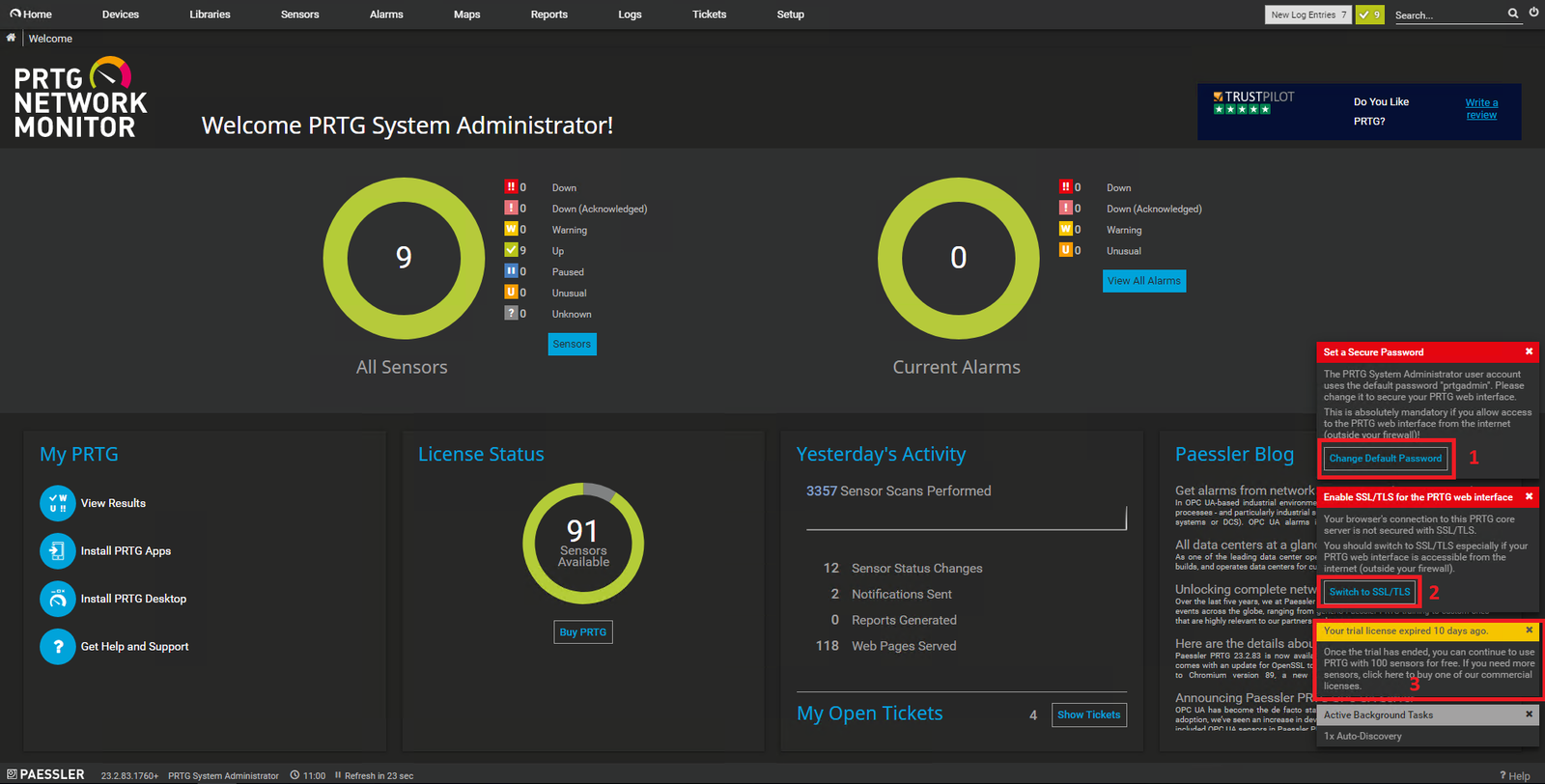Open the Devices menu
Image resolution: width=1545 pixels, height=784 pixels.
point(121,14)
